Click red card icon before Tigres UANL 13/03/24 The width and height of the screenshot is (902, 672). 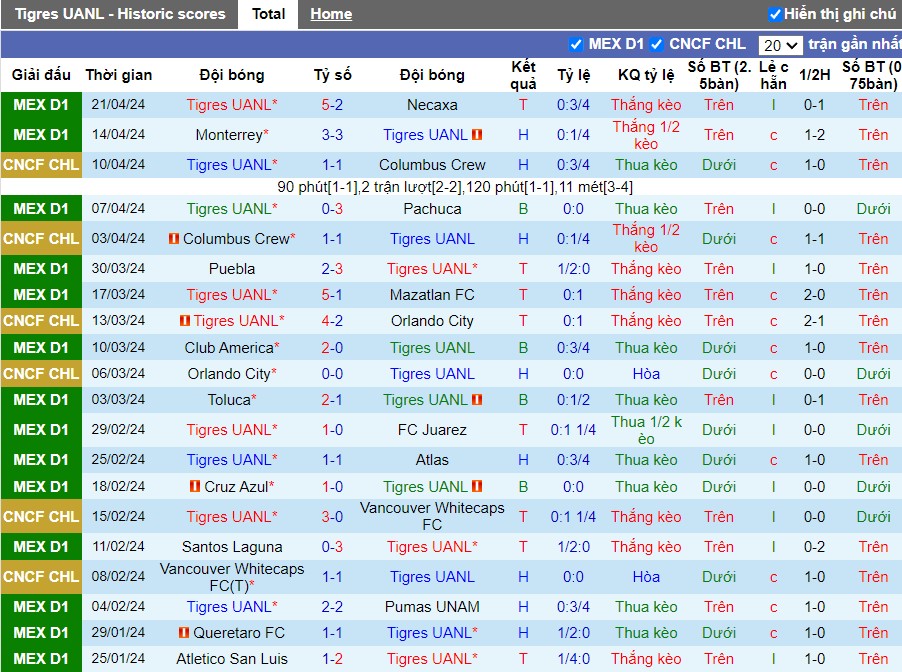click(x=185, y=320)
